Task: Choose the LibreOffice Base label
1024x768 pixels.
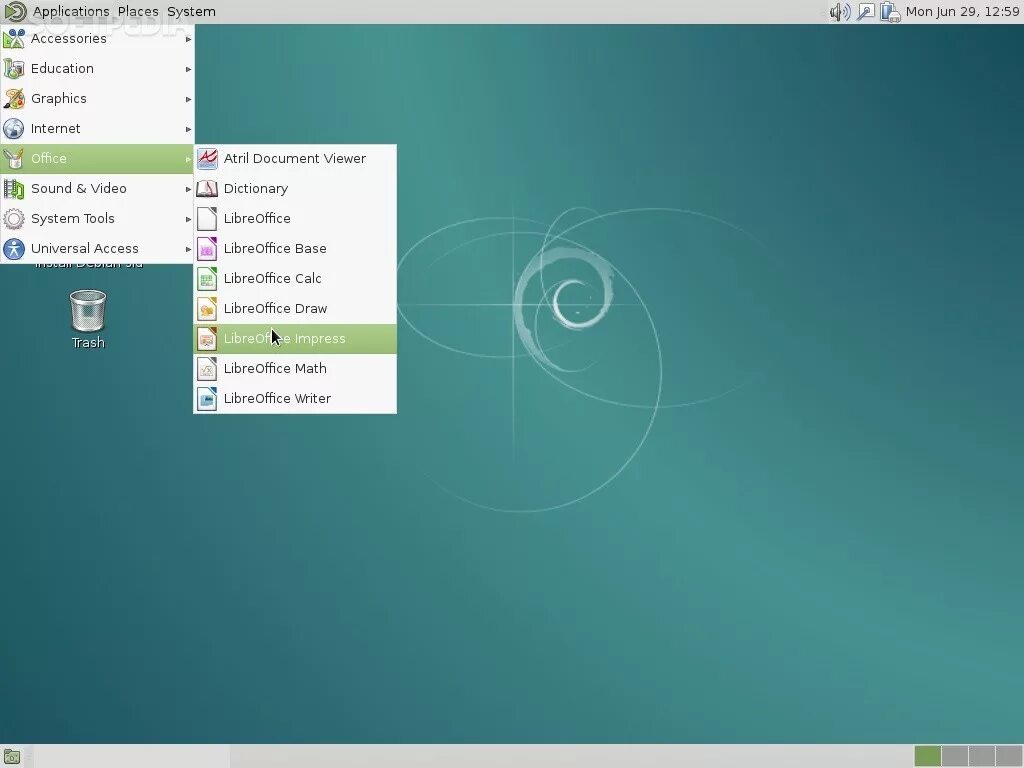Action: click(275, 249)
